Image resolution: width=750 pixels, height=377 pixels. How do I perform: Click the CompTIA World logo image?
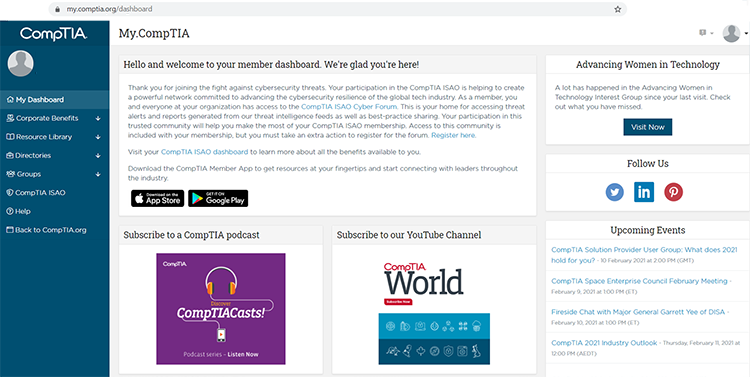point(423,279)
